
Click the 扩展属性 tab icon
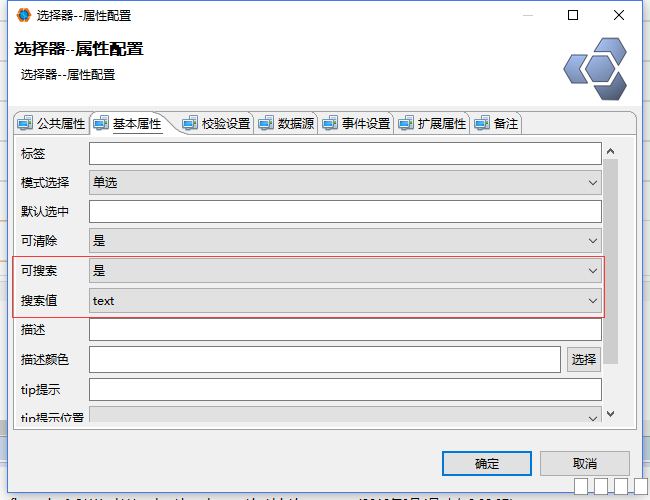(405, 124)
